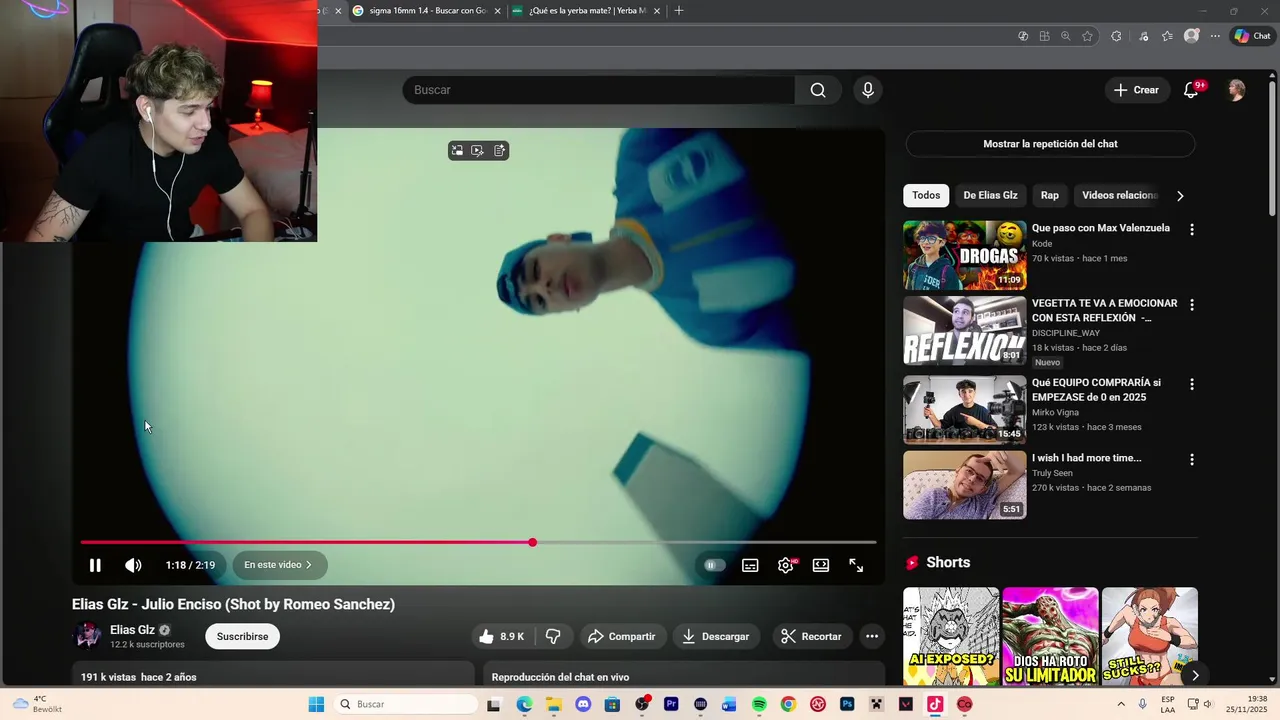Click 'Mostrar la repetición del chat' button
This screenshot has height=720, width=1280.
1050,144
